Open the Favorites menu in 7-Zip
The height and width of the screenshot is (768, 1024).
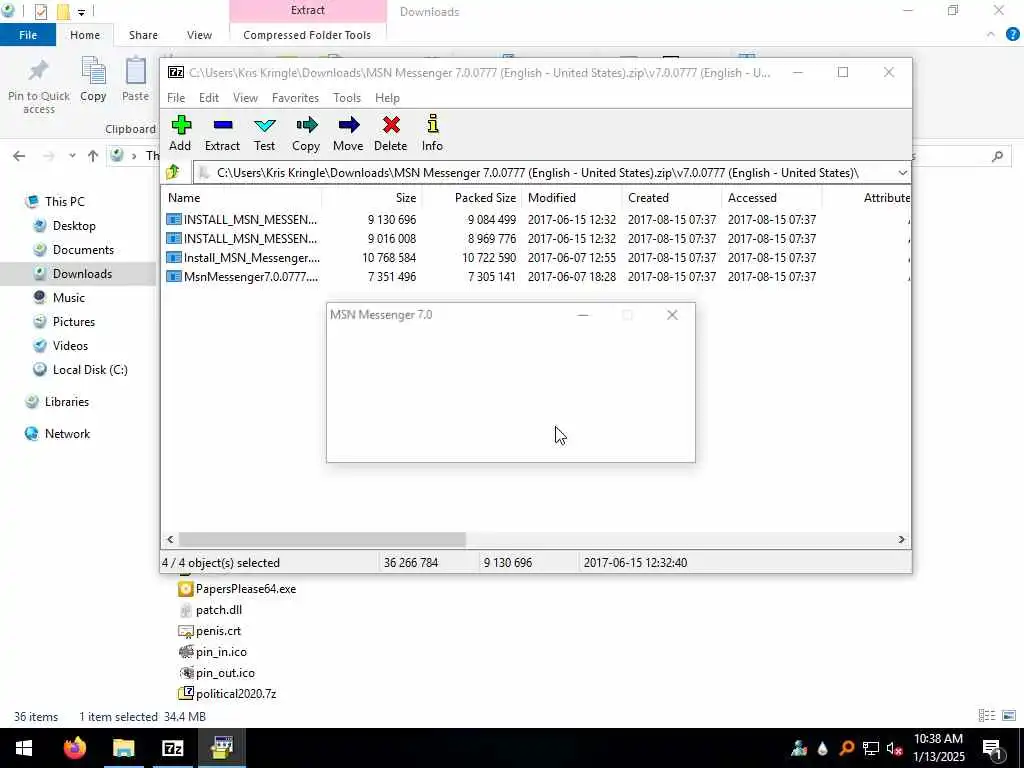(x=295, y=98)
